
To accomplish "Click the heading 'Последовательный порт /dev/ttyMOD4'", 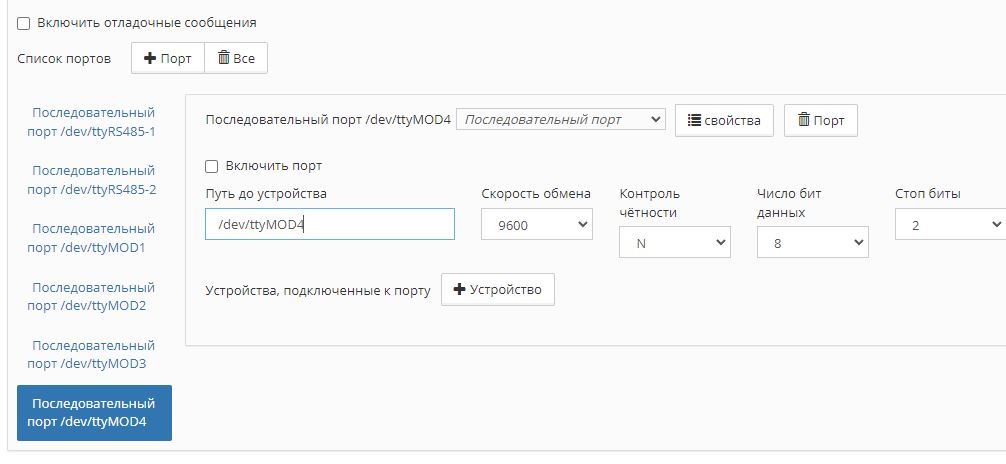I will coord(328,120).
